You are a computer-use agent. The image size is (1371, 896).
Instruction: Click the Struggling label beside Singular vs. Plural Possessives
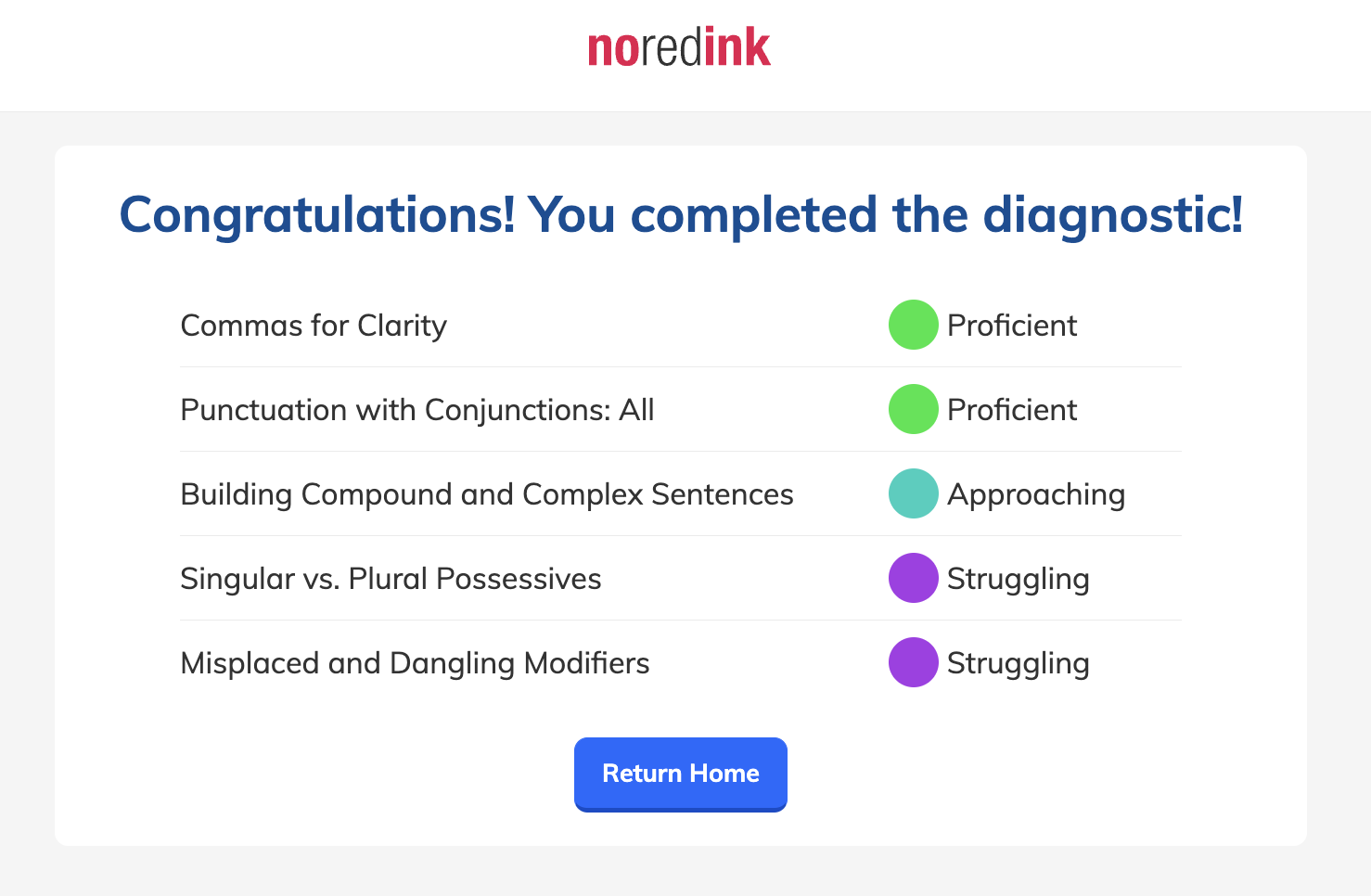click(1018, 578)
